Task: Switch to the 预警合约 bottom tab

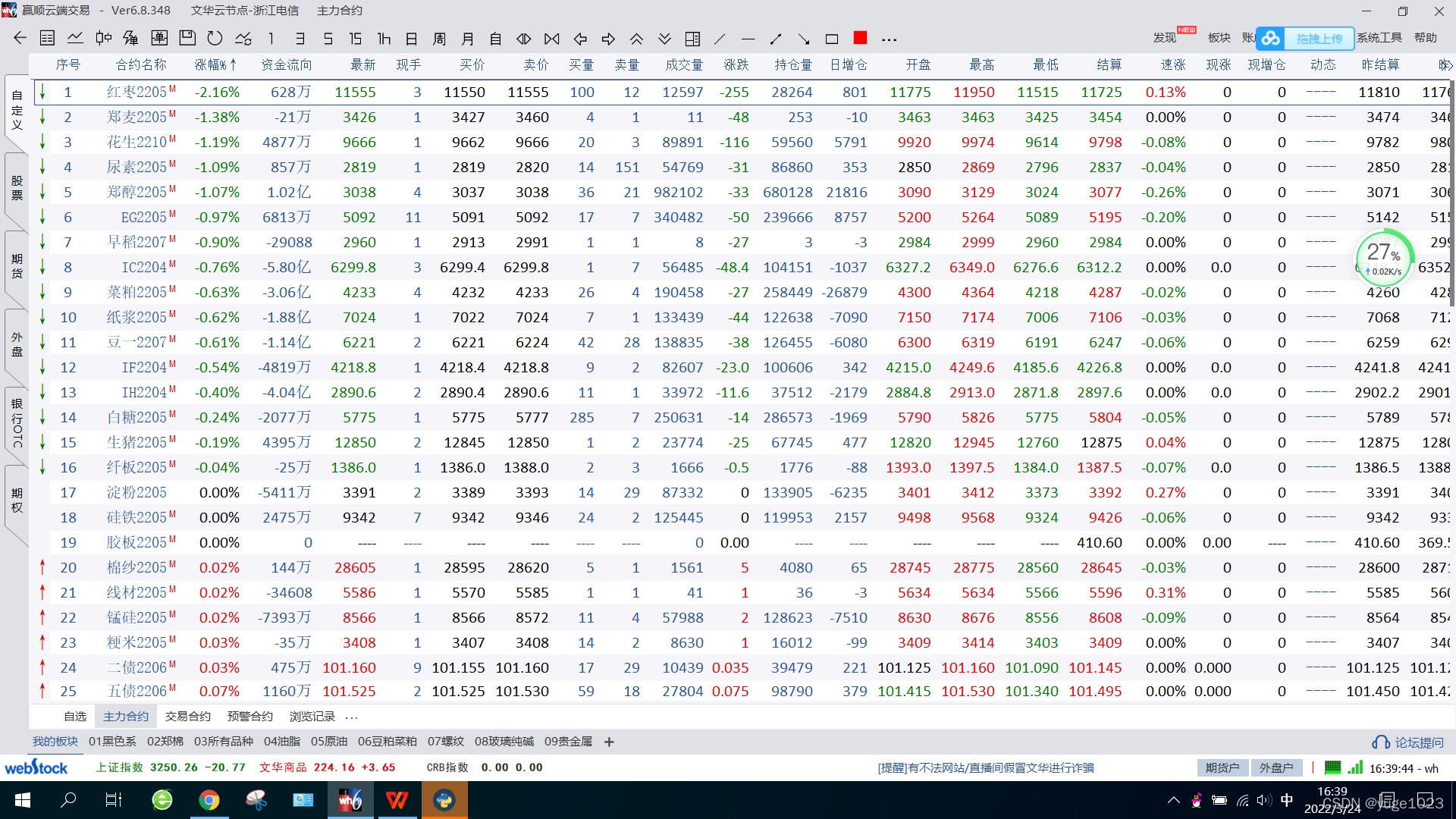Action: click(250, 717)
